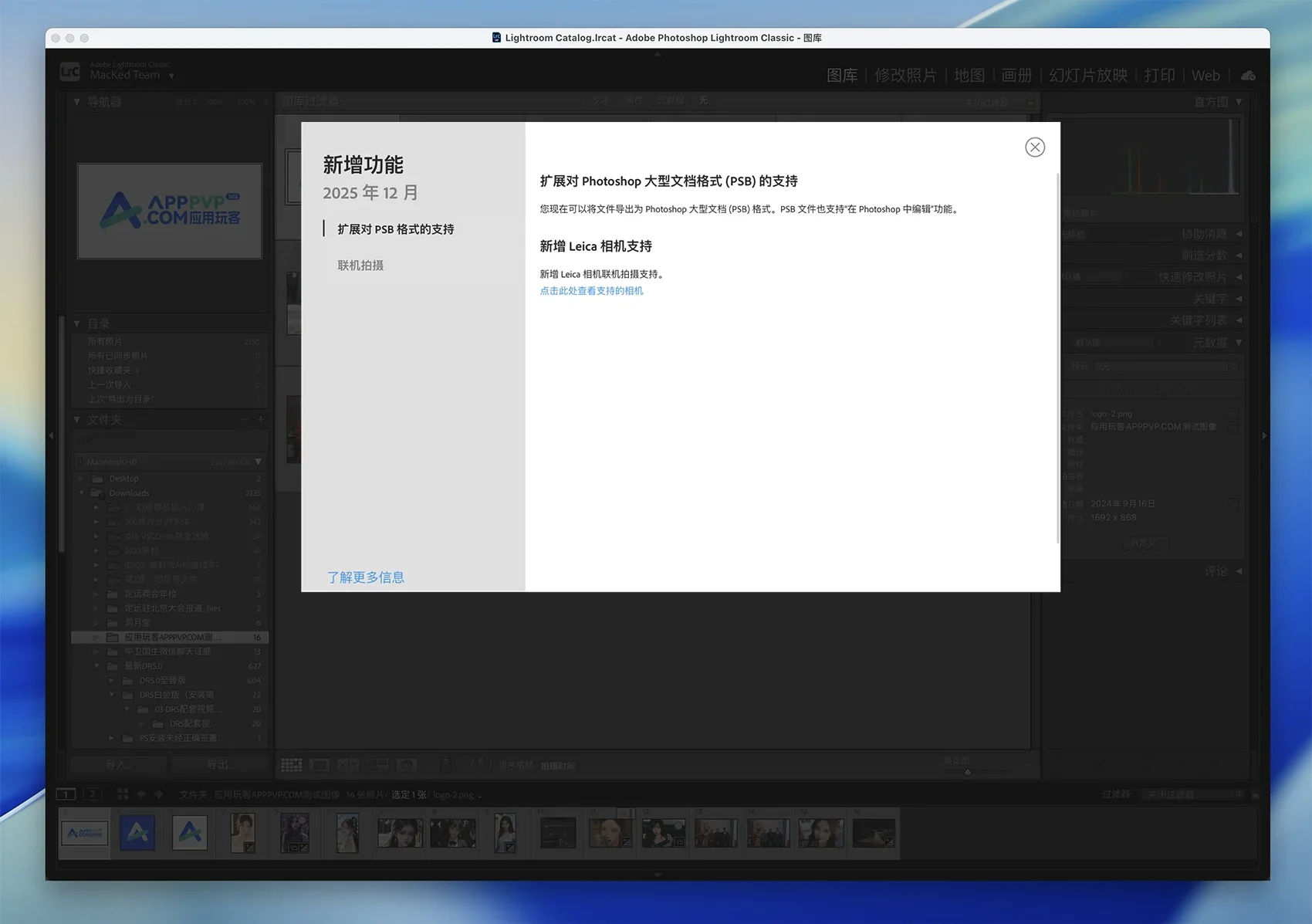Click the Painter spray can tool
The image size is (1312, 924).
[x=446, y=765]
